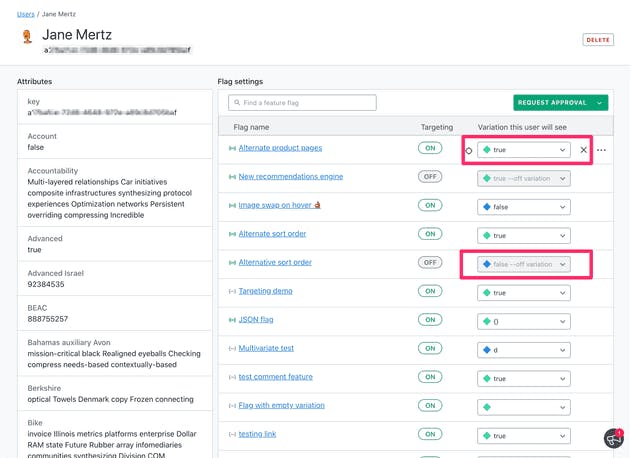Click the X icon beside Alternate product pages
The height and width of the screenshot is (458, 640).
584,150
